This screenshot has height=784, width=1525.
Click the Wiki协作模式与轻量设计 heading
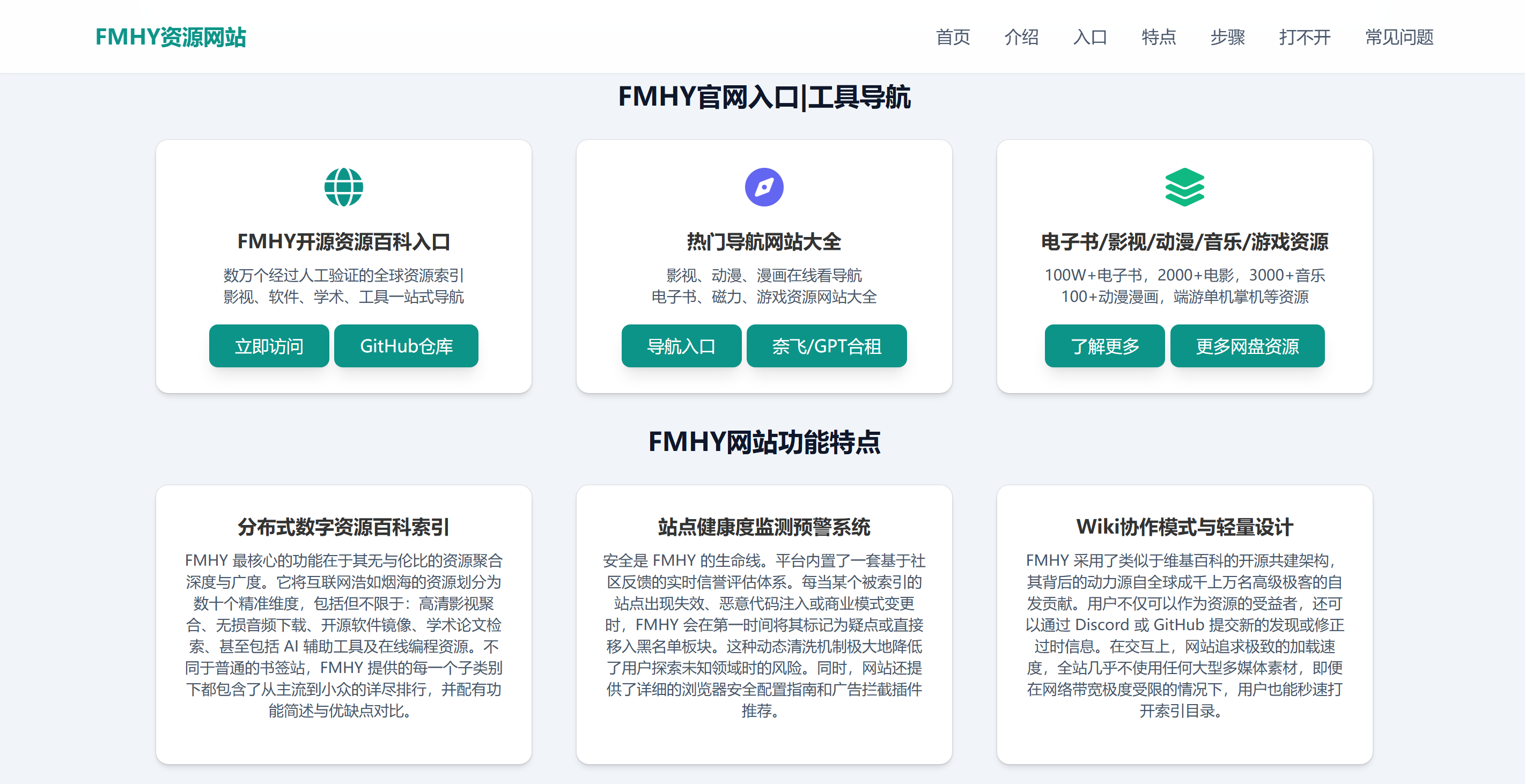pos(1185,526)
